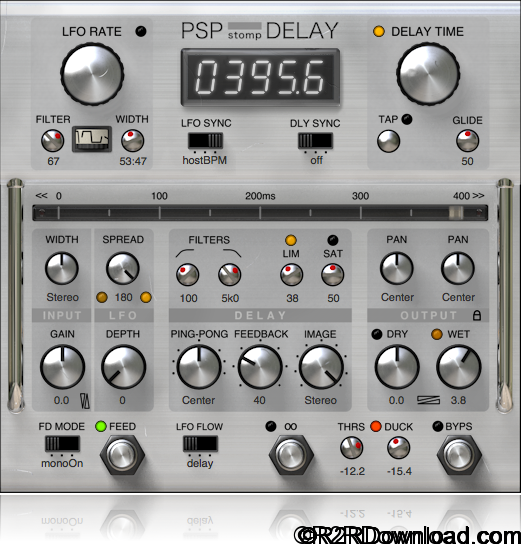Click the right PAN knob
This screenshot has width=521, height=544.
click(458, 269)
